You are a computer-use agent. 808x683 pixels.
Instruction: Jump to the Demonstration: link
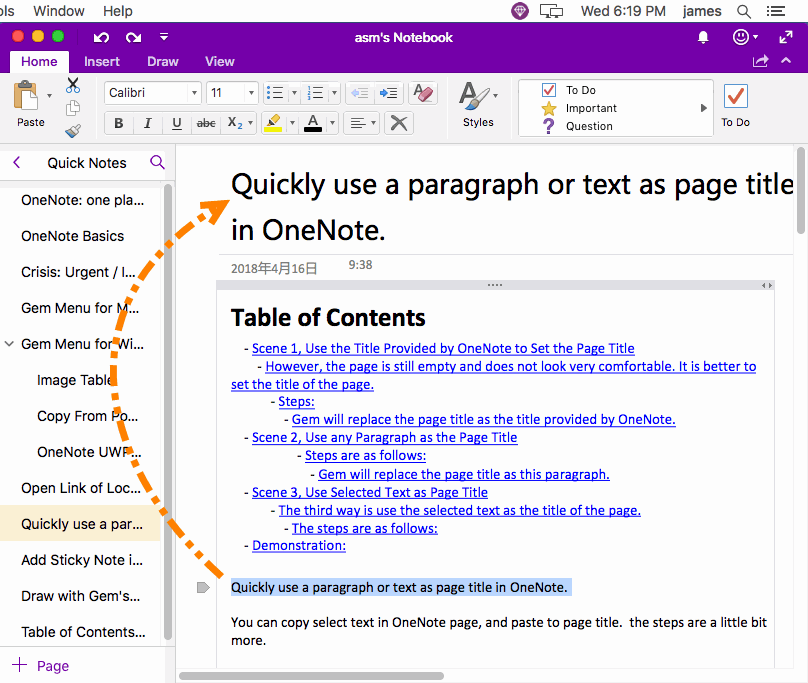coord(299,545)
